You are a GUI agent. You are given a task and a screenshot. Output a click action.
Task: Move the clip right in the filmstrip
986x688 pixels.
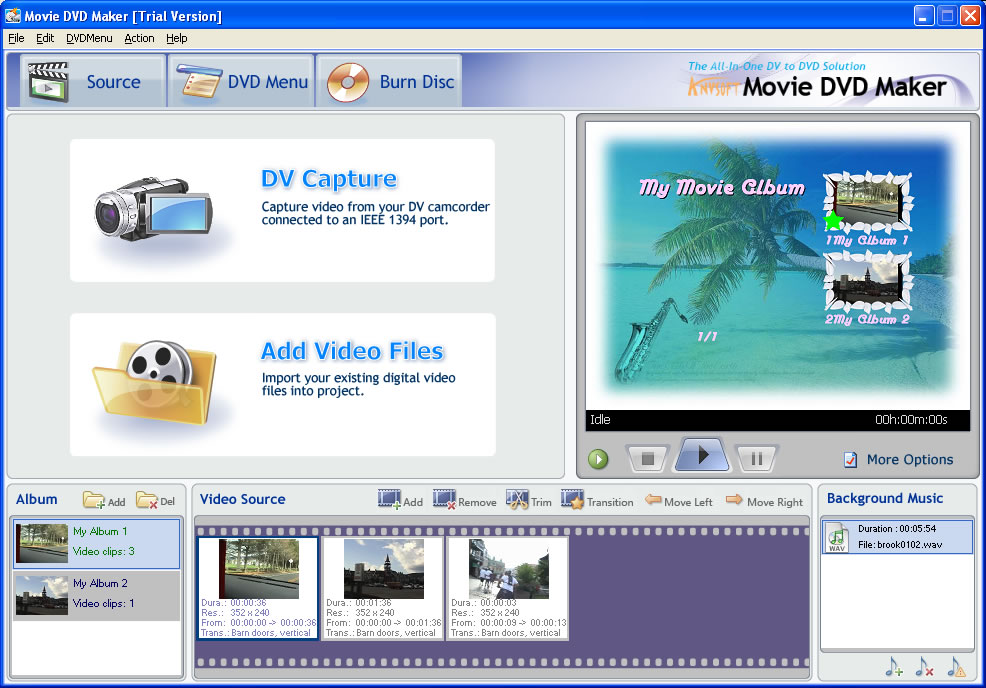click(x=764, y=501)
